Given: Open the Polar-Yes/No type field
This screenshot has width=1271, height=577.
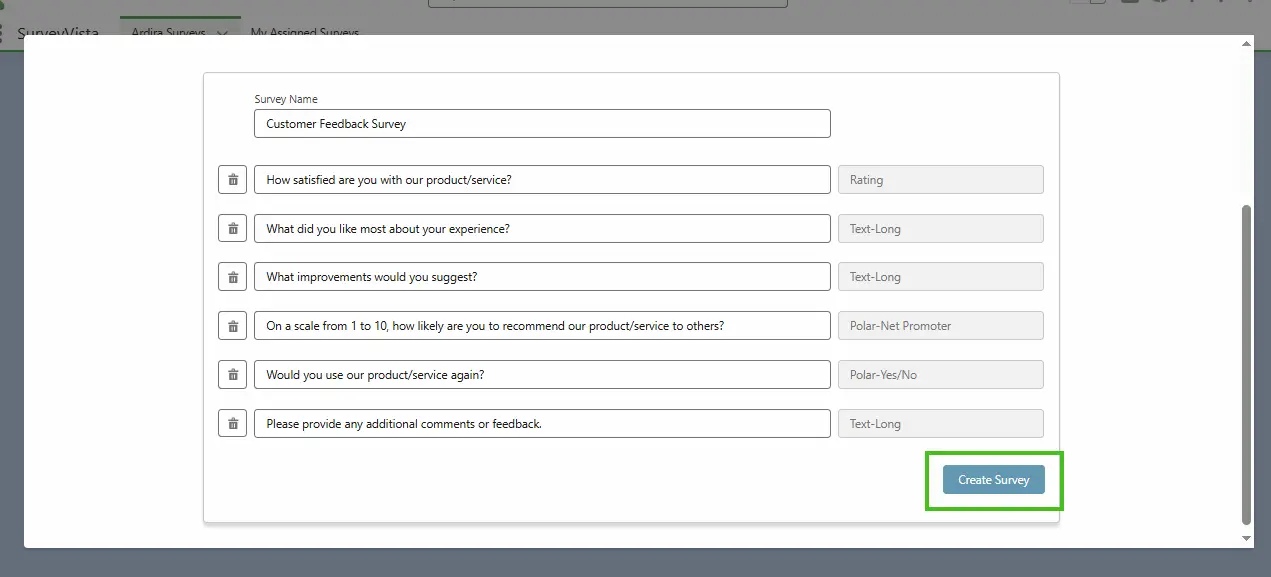Looking at the screenshot, I should point(940,375).
